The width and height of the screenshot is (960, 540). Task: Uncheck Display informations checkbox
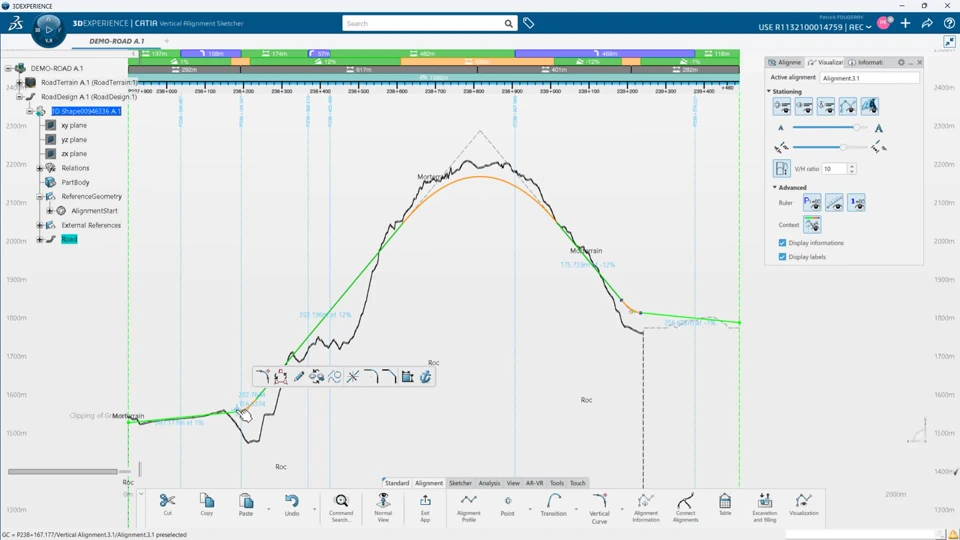point(782,243)
